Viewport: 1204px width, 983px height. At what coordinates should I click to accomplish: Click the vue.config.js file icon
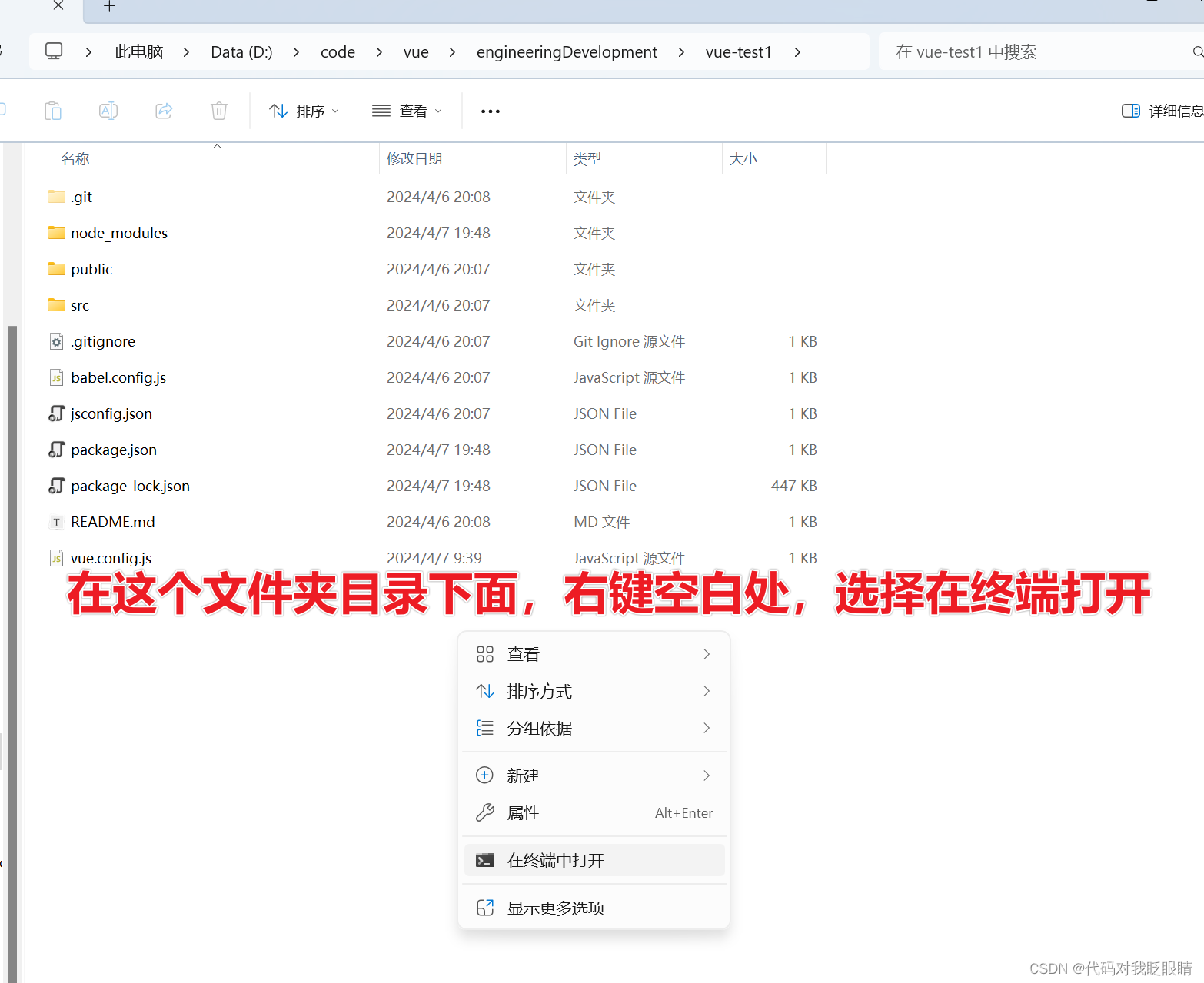click(57, 558)
